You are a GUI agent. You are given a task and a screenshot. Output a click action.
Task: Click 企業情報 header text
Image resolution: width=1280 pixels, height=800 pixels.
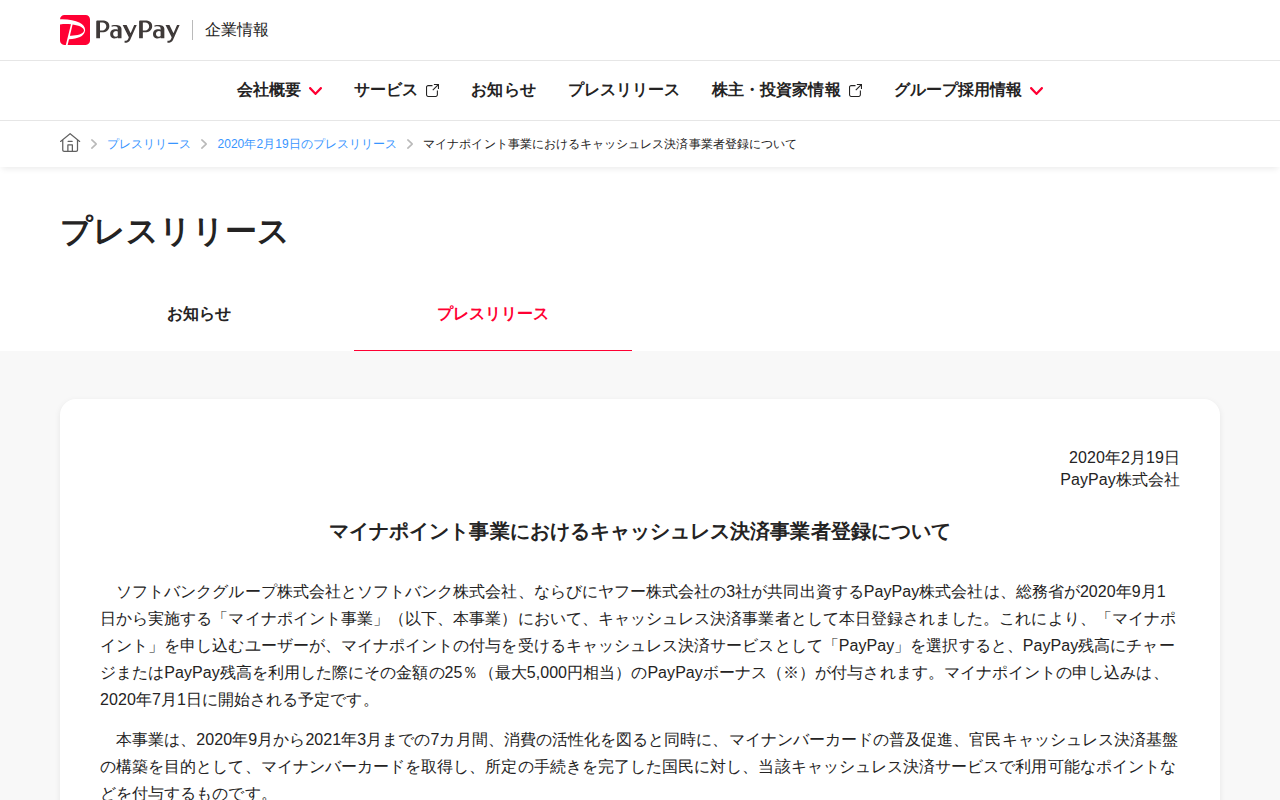[237, 30]
